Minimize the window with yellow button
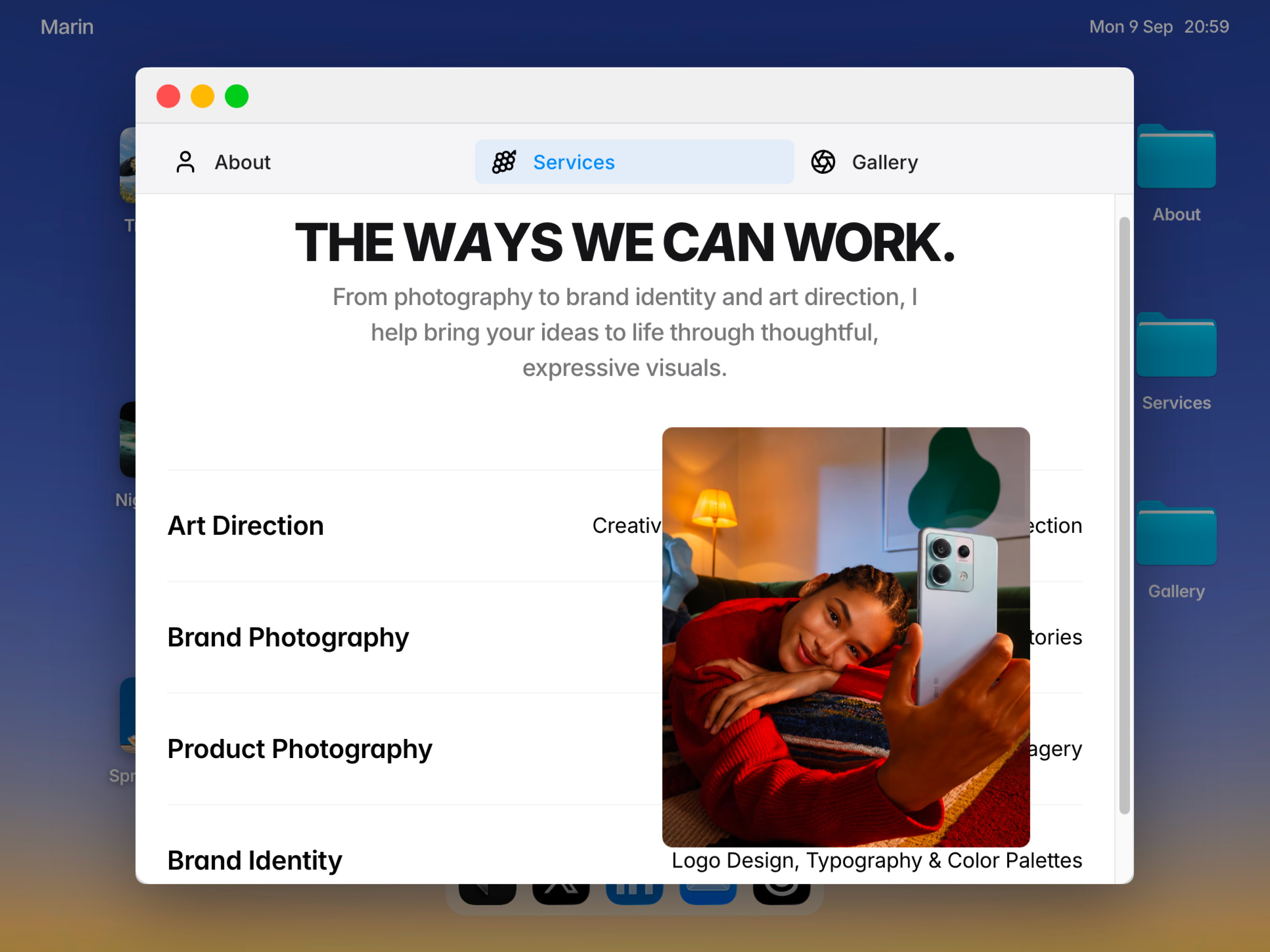1270x952 pixels. tap(202, 96)
